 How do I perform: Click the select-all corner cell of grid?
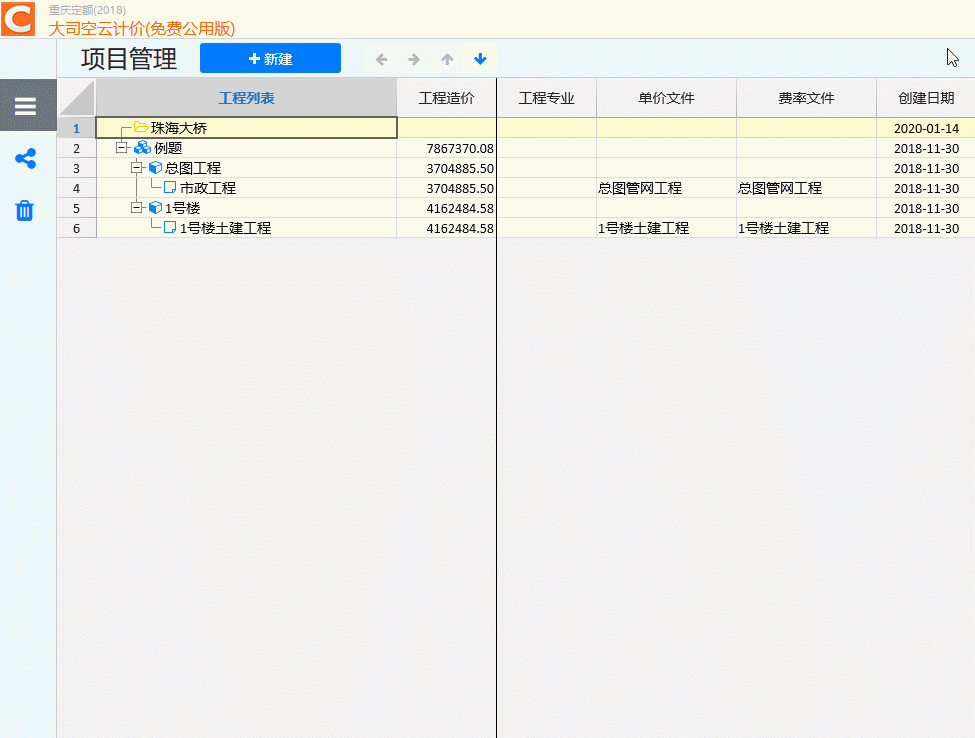click(x=76, y=98)
